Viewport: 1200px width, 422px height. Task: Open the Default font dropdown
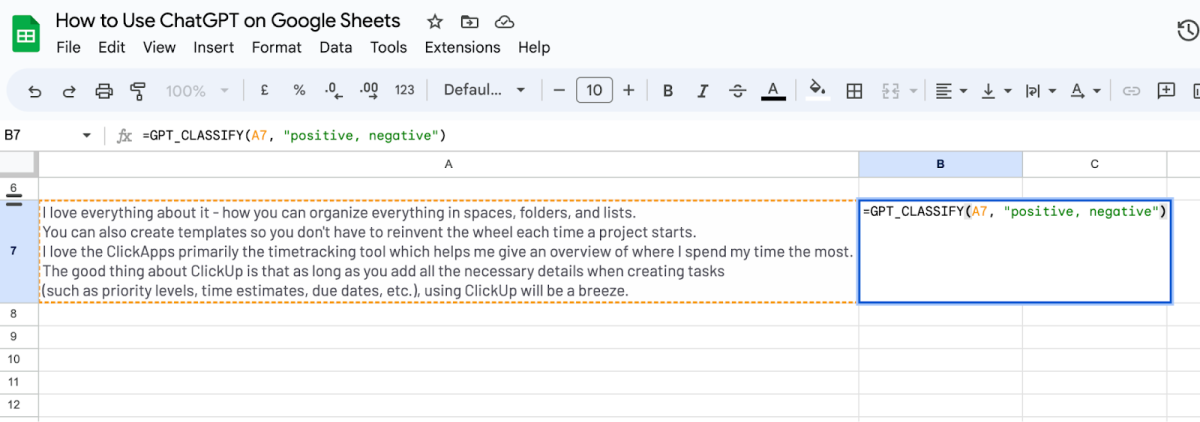point(485,90)
